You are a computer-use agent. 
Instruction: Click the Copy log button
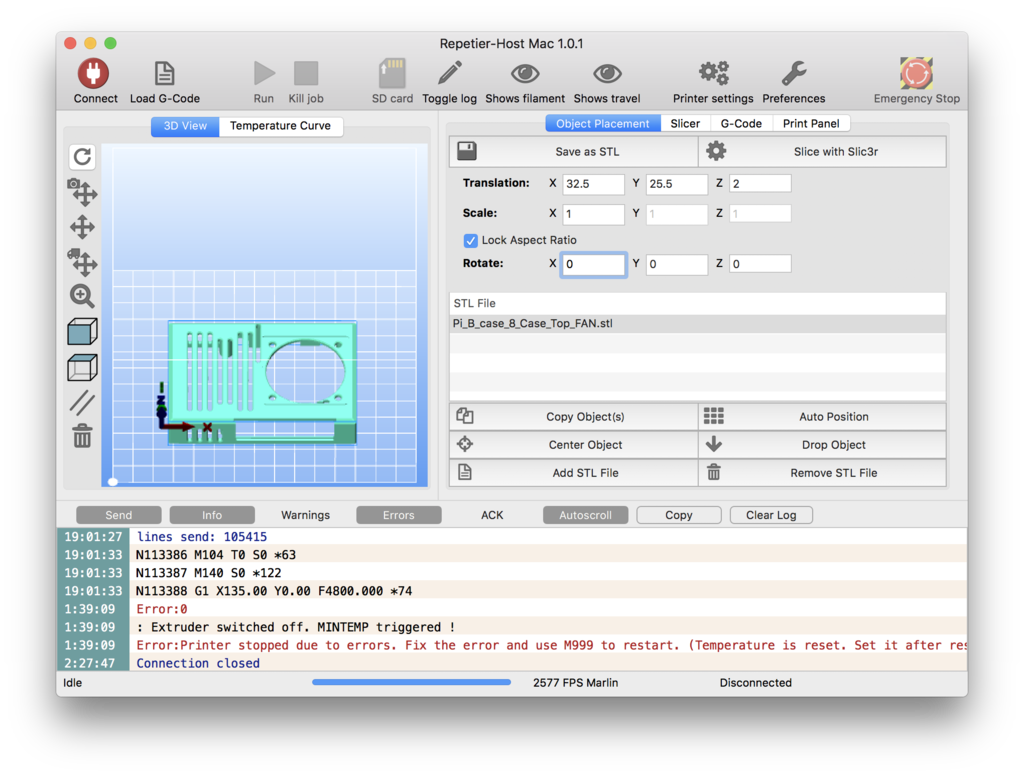(x=679, y=515)
